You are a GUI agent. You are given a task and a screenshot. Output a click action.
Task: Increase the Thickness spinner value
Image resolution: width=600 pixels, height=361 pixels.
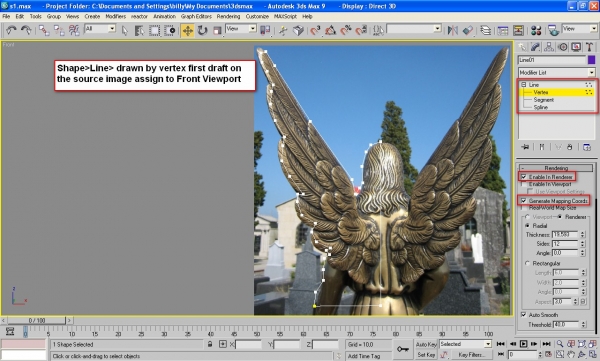(x=583, y=233)
